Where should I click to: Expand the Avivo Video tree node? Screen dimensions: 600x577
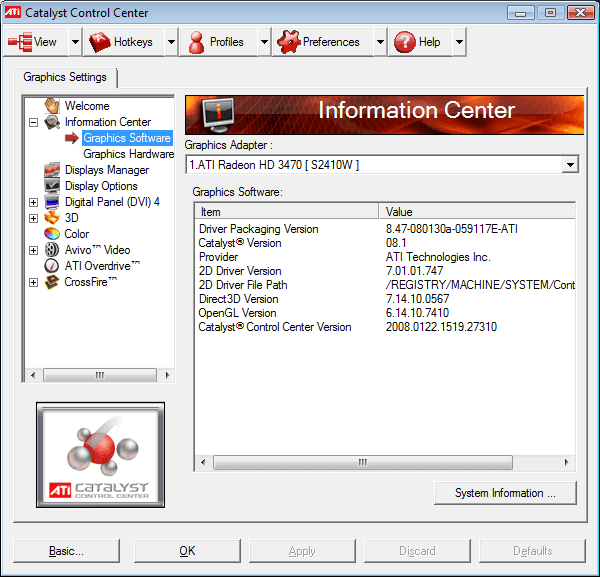[34, 250]
